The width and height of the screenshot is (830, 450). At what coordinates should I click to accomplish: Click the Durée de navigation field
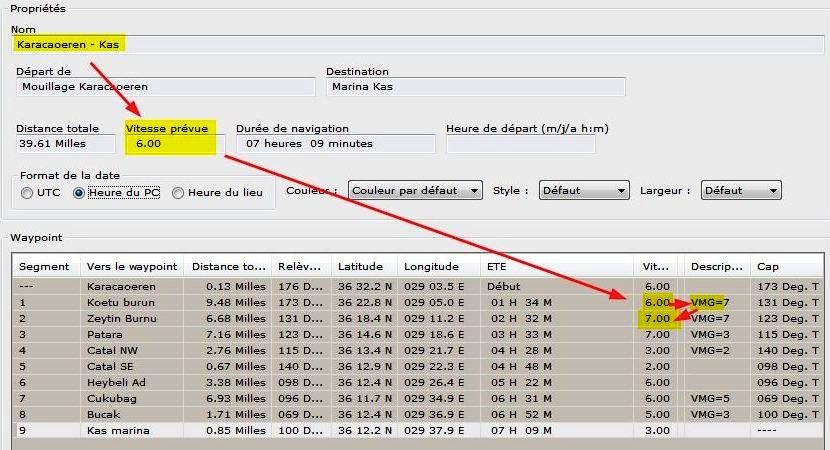(336, 144)
